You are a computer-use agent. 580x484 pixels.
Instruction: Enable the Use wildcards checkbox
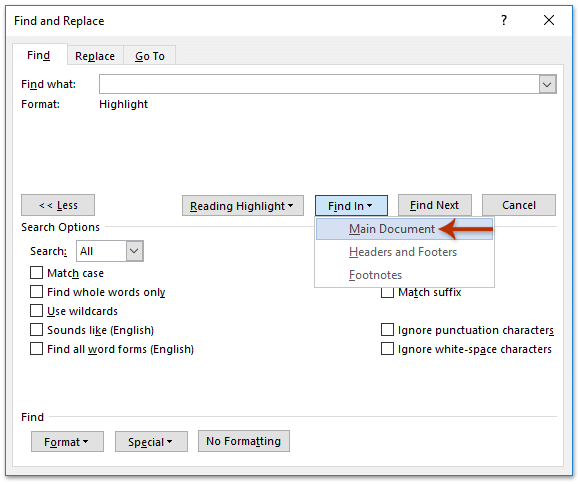coord(36,310)
